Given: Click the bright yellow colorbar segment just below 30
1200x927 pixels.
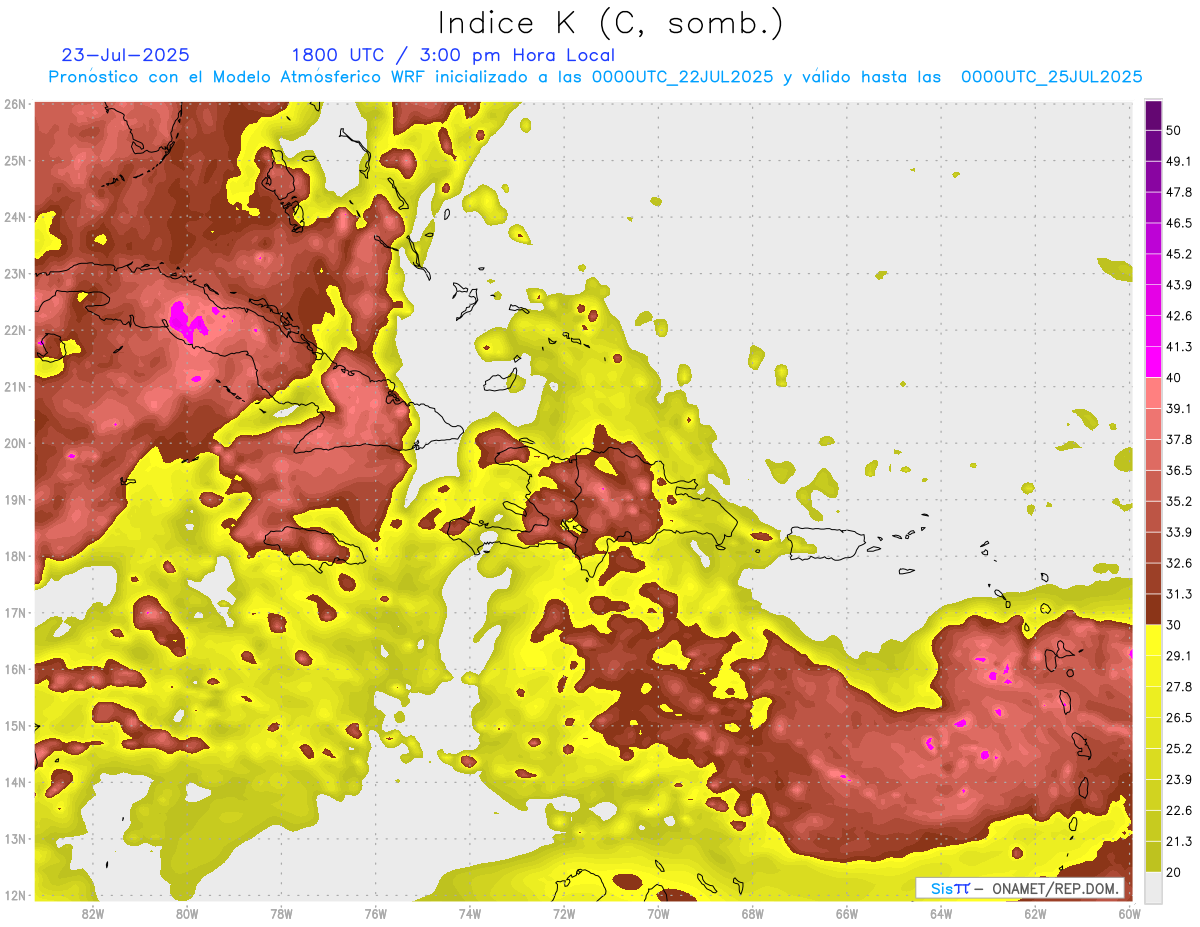Looking at the screenshot, I should [x=1153, y=640].
